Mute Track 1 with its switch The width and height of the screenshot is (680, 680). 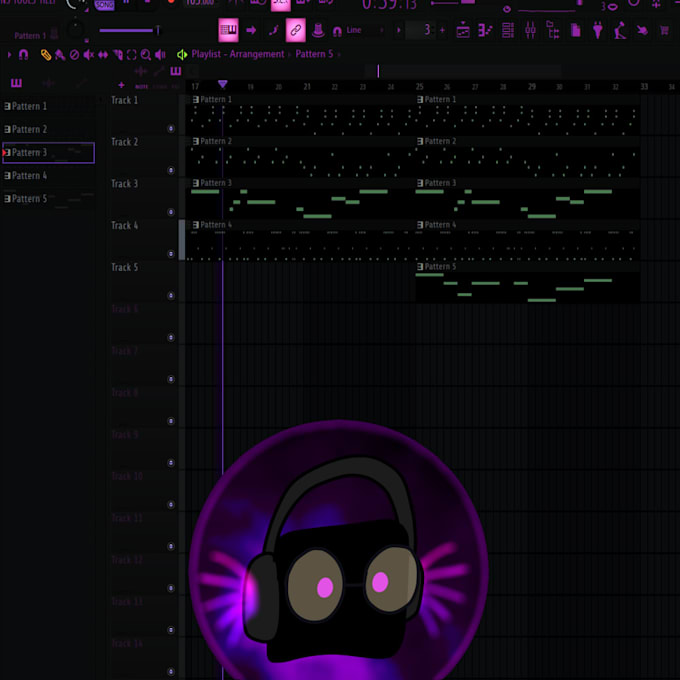tap(171, 128)
